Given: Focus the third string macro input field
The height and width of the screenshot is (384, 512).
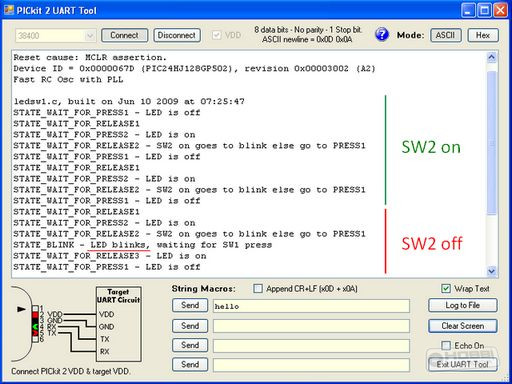Looking at the screenshot, I should click(311, 346).
